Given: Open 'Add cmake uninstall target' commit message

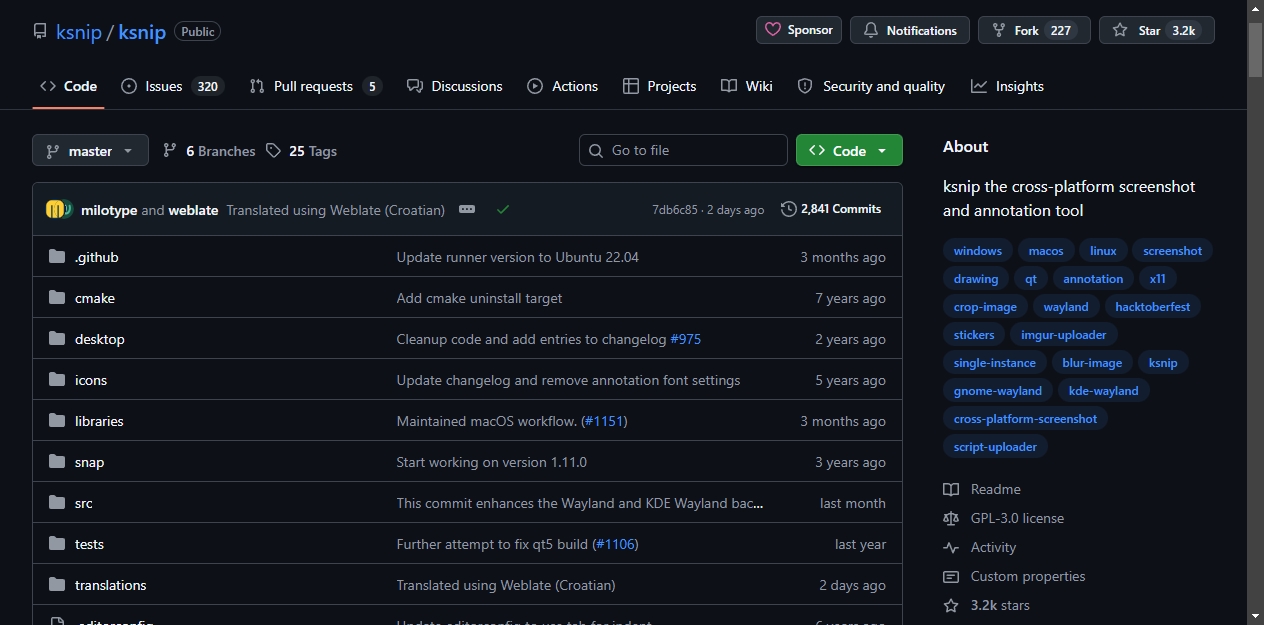Looking at the screenshot, I should 480,298.
